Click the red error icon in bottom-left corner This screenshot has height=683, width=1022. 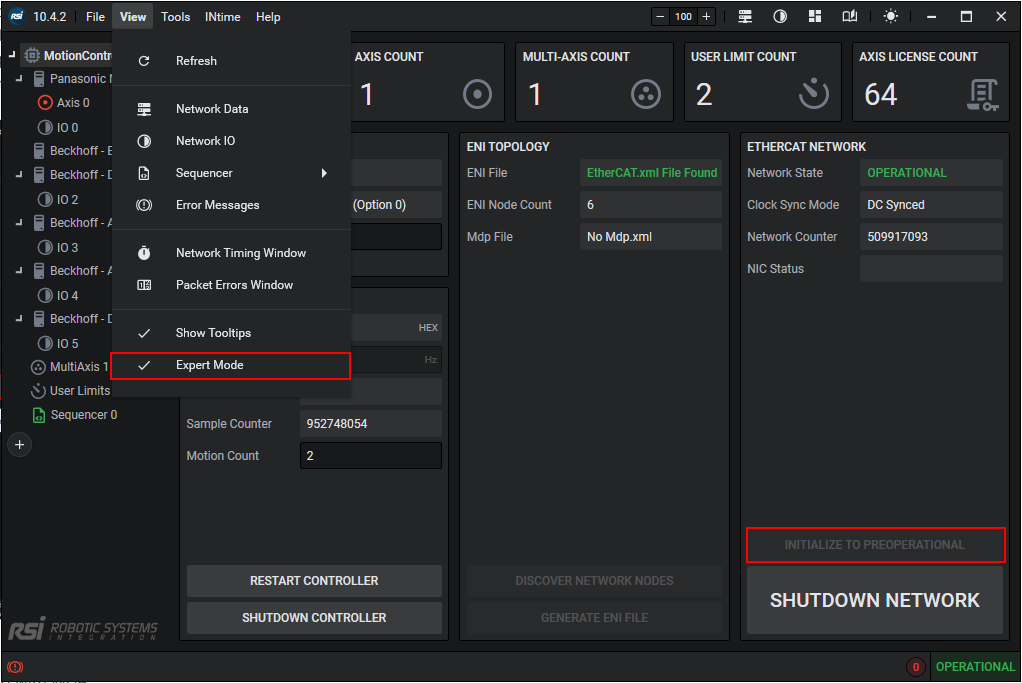tap(15, 667)
